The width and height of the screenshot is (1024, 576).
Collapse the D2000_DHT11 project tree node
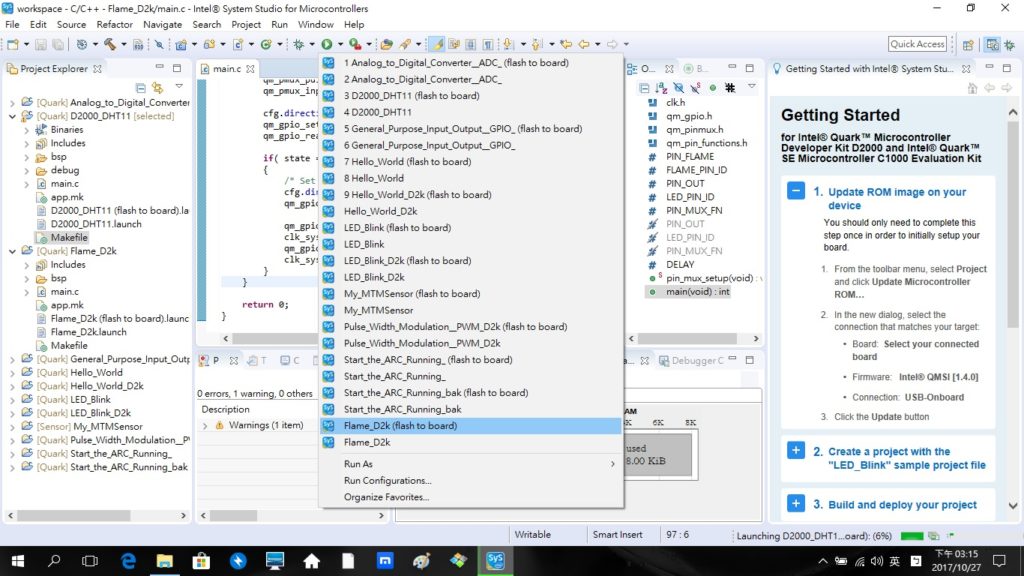12,116
